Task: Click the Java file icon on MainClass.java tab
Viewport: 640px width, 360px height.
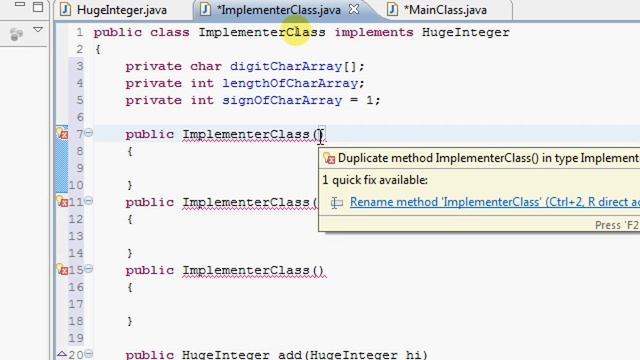Action: pos(392,9)
